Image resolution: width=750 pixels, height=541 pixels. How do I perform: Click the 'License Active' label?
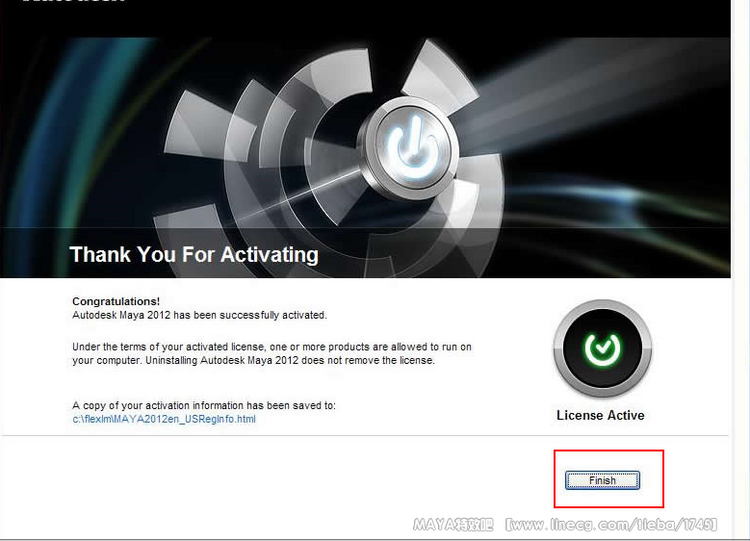click(600, 415)
